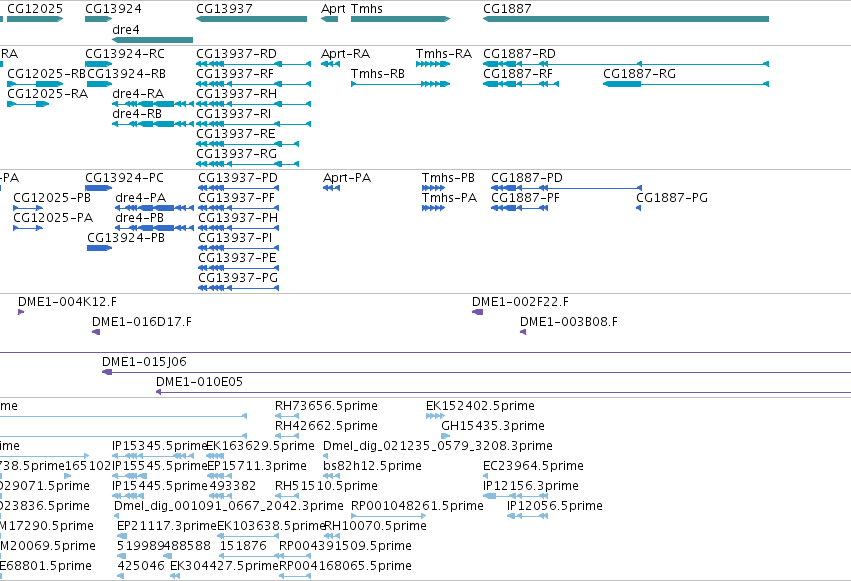Click the IP12056.5prime EST label
Image resolution: width=851 pixels, height=581 pixels.
[x=555, y=506]
